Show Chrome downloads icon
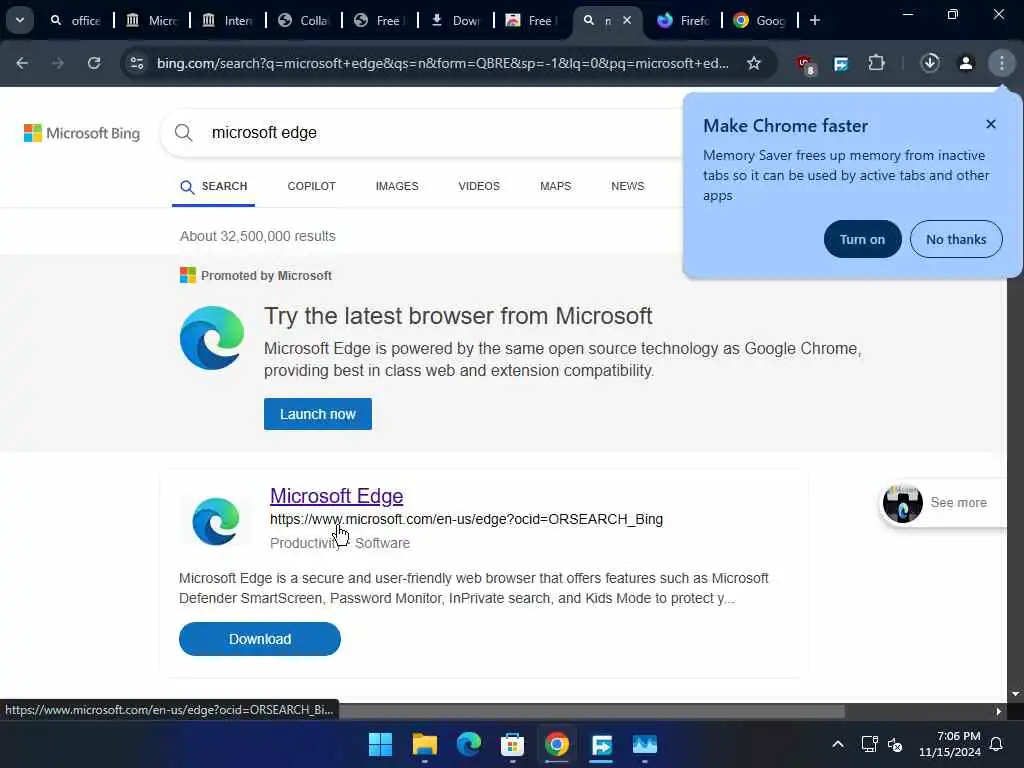The width and height of the screenshot is (1024, 768). pyautogui.click(x=930, y=63)
